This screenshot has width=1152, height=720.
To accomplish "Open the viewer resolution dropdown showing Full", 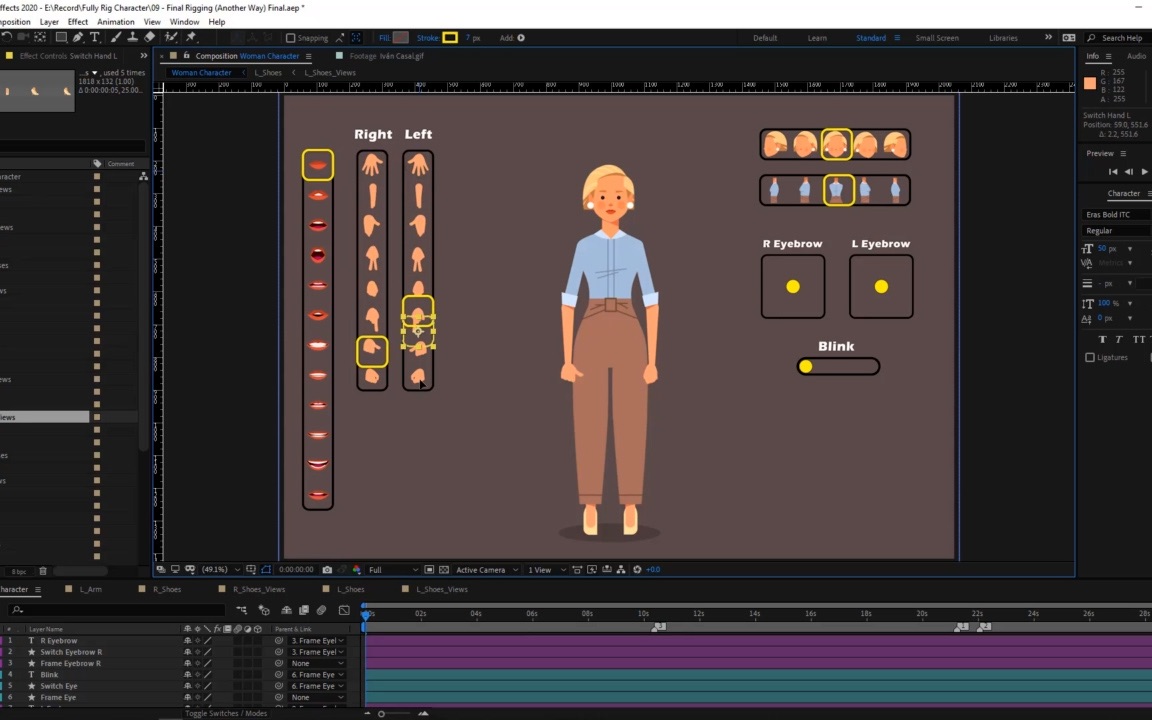I will [x=391, y=570].
